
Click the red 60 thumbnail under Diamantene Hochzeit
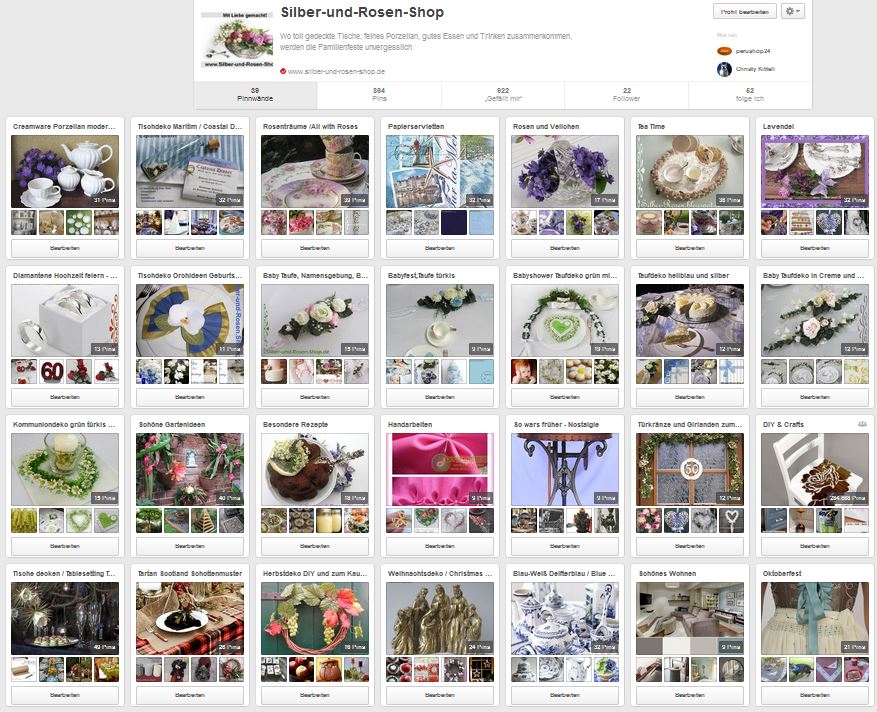51,371
